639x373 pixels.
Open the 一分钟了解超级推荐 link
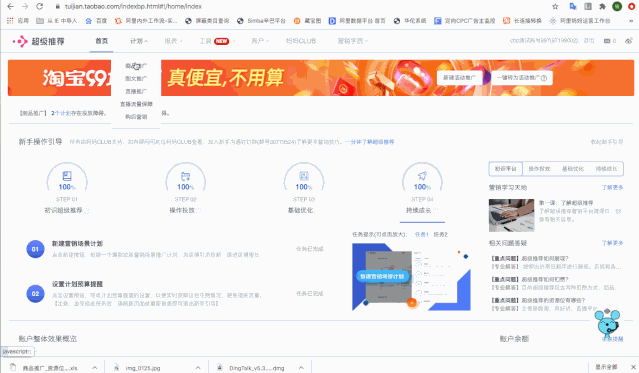370,142
